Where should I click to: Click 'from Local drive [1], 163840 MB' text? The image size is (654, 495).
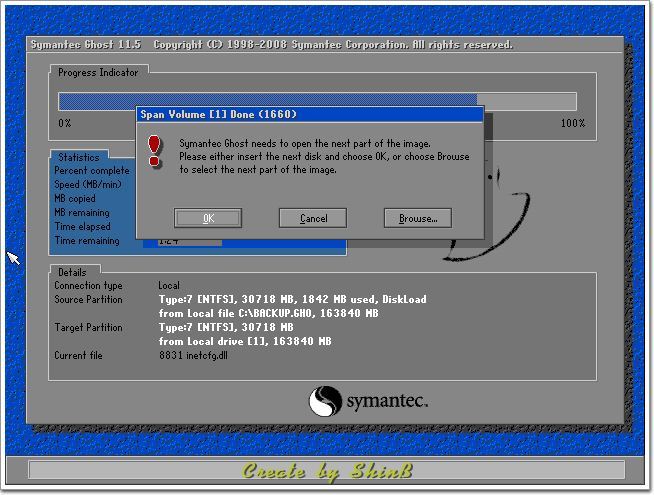(245, 342)
